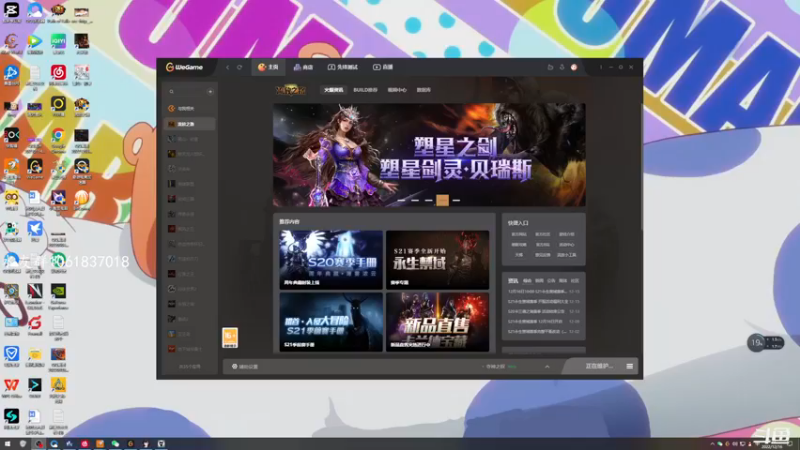Open the 新品直售 promotion card

(437, 322)
